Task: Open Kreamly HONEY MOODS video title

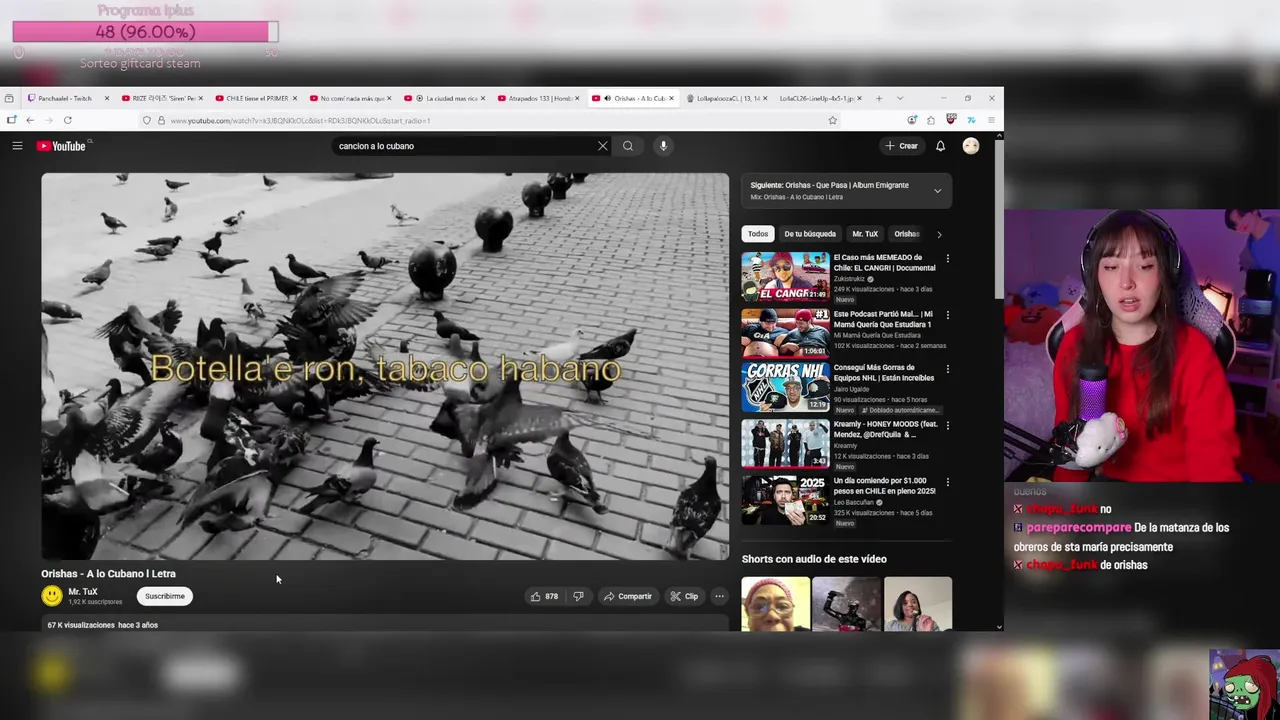Action: pyautogui.click(x=886, y=430)
